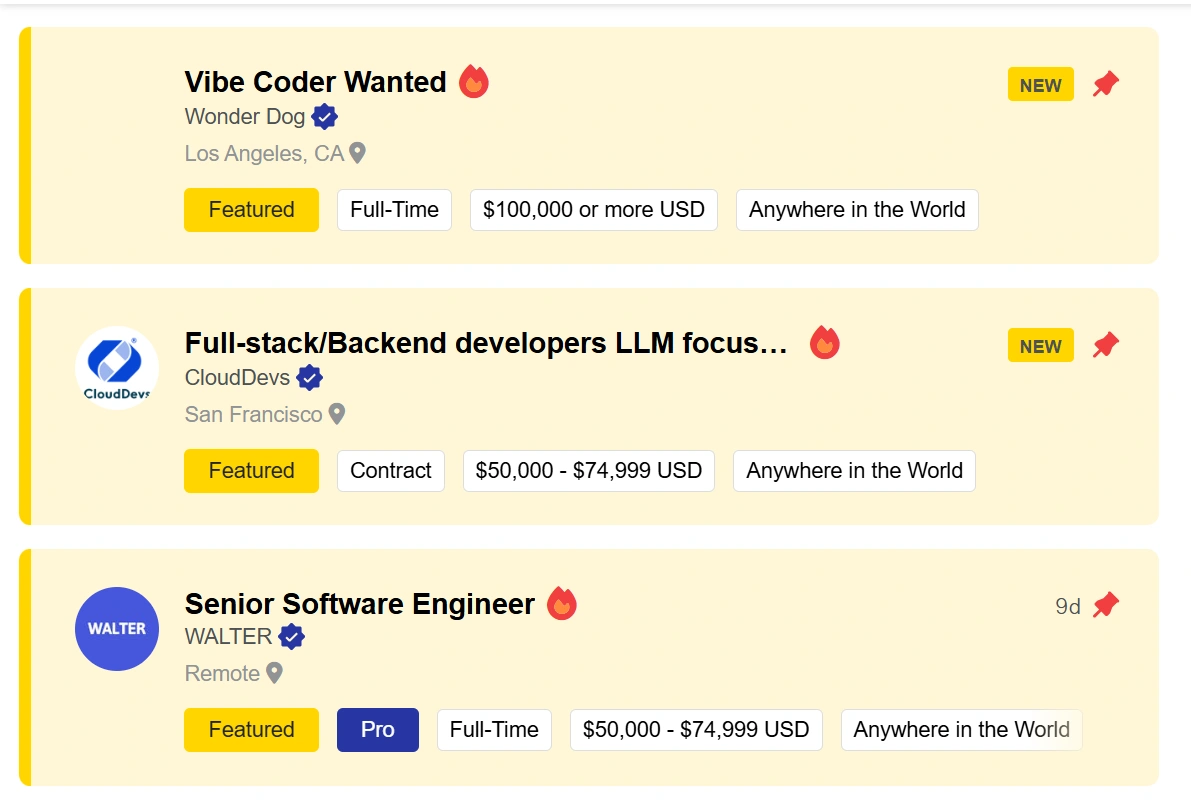This screenshot has height=804, width=1191.
Task: Click the blue Pro tag on the WALTER job
Action: click(378, 730)
